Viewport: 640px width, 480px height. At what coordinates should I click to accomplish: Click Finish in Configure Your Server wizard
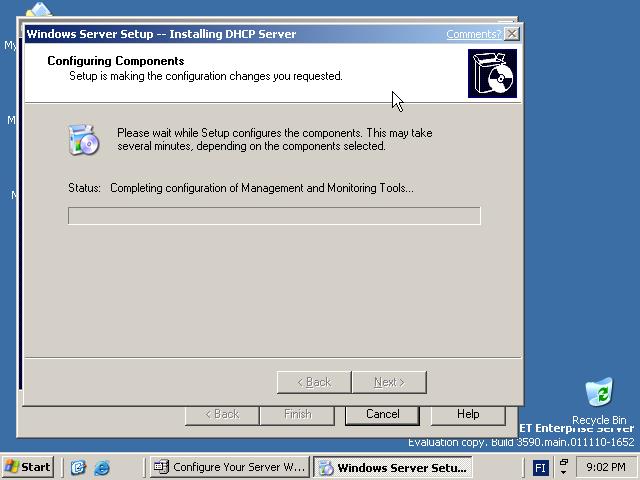(298, 414)
